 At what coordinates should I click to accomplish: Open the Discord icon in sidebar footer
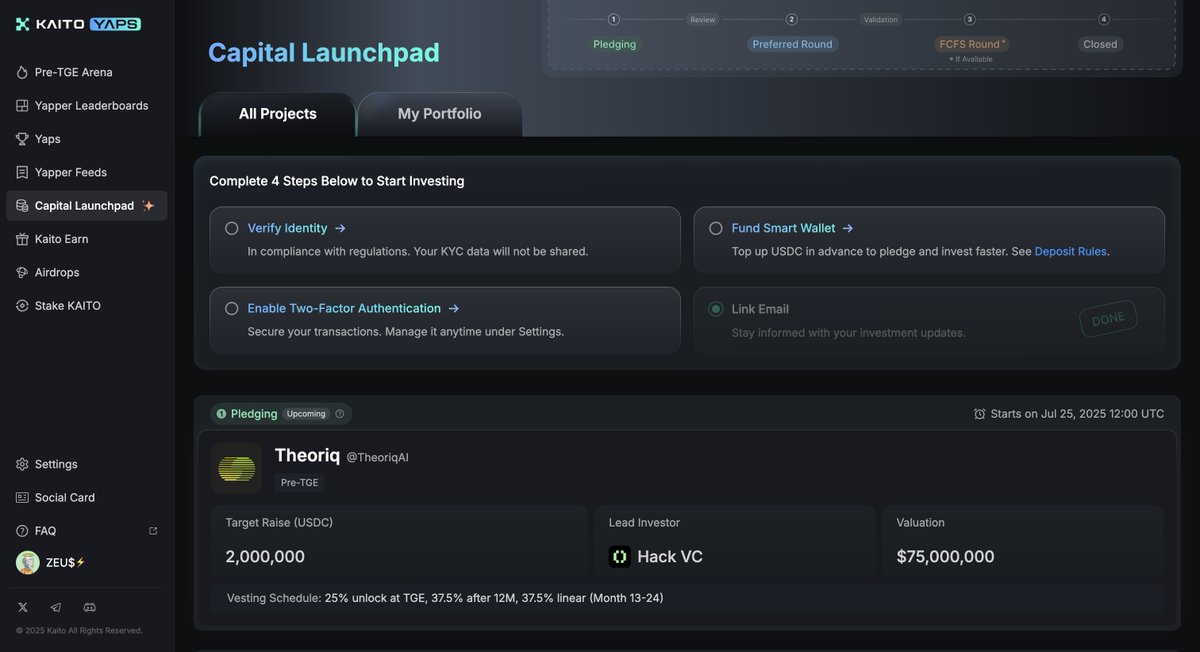(x=89, y=607)
